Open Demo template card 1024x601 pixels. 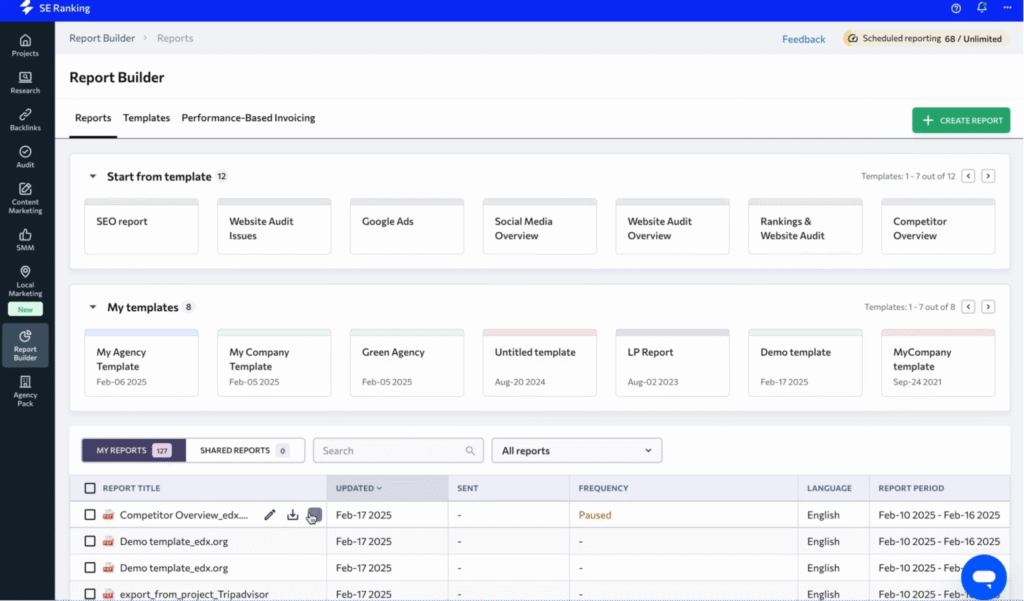point(805,363)
